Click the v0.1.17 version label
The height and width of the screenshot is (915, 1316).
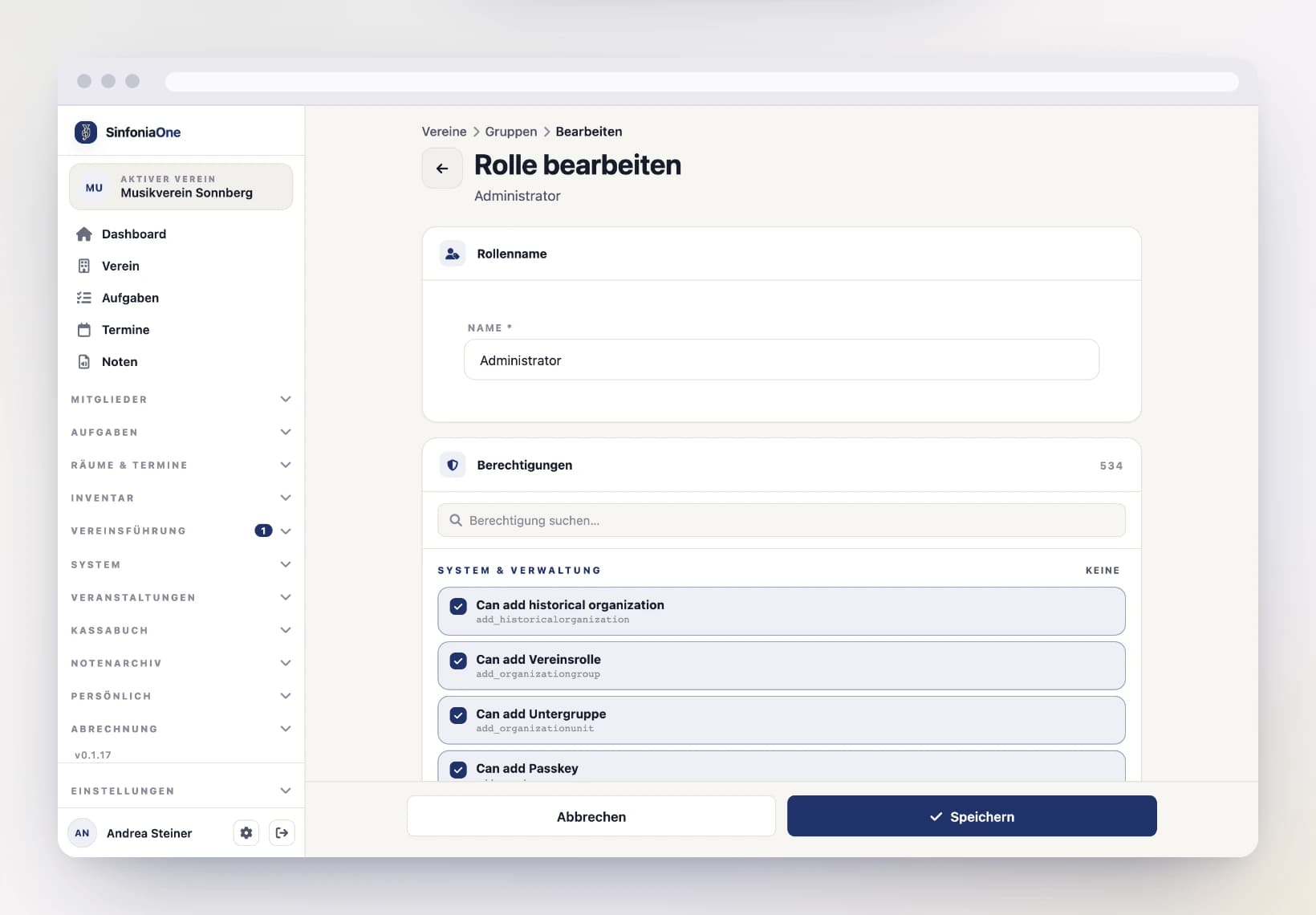[x=93, y=755]
